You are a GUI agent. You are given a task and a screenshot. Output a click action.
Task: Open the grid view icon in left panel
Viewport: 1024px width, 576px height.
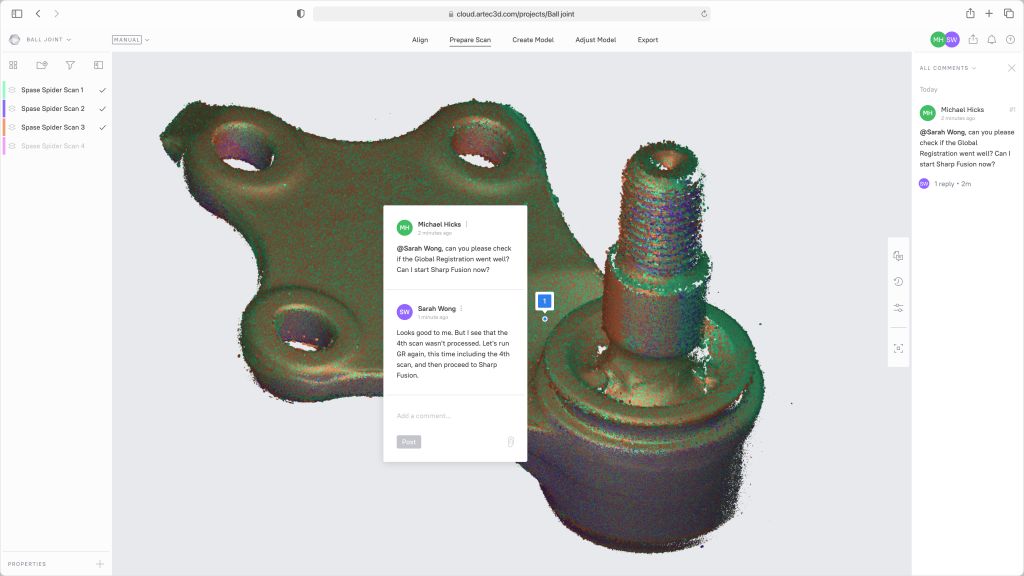(13, 65)
